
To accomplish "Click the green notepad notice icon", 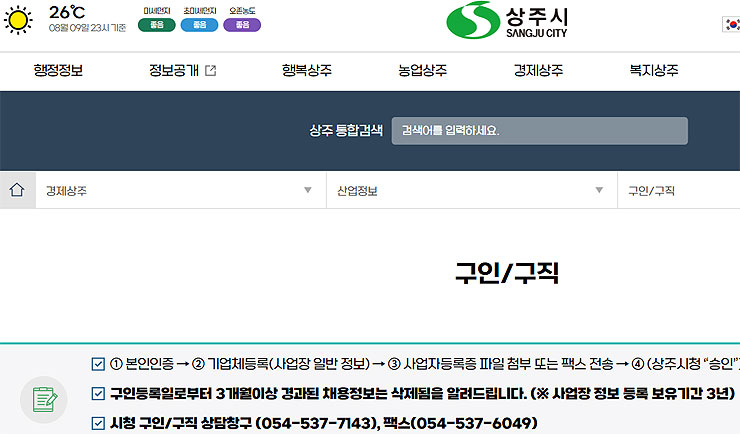I will coord(44,399).
